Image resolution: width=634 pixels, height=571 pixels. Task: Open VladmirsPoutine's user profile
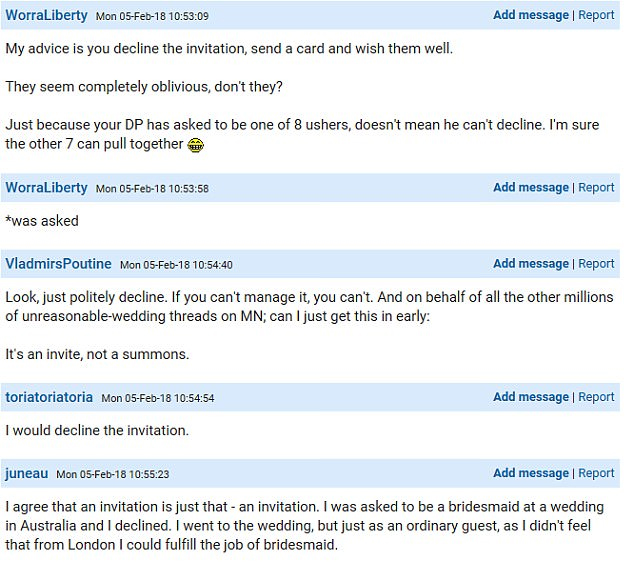pos(58,264)
